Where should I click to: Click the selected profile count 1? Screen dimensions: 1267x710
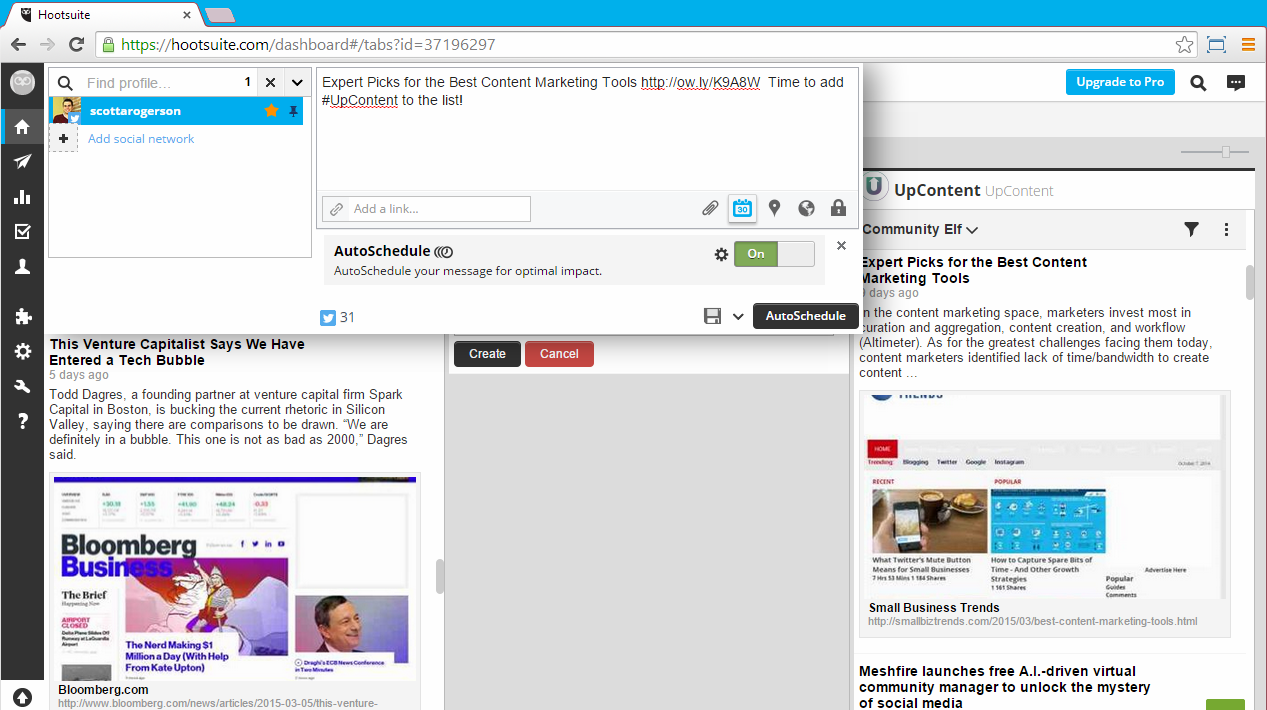pyautogui.click(x=247, y=82)
